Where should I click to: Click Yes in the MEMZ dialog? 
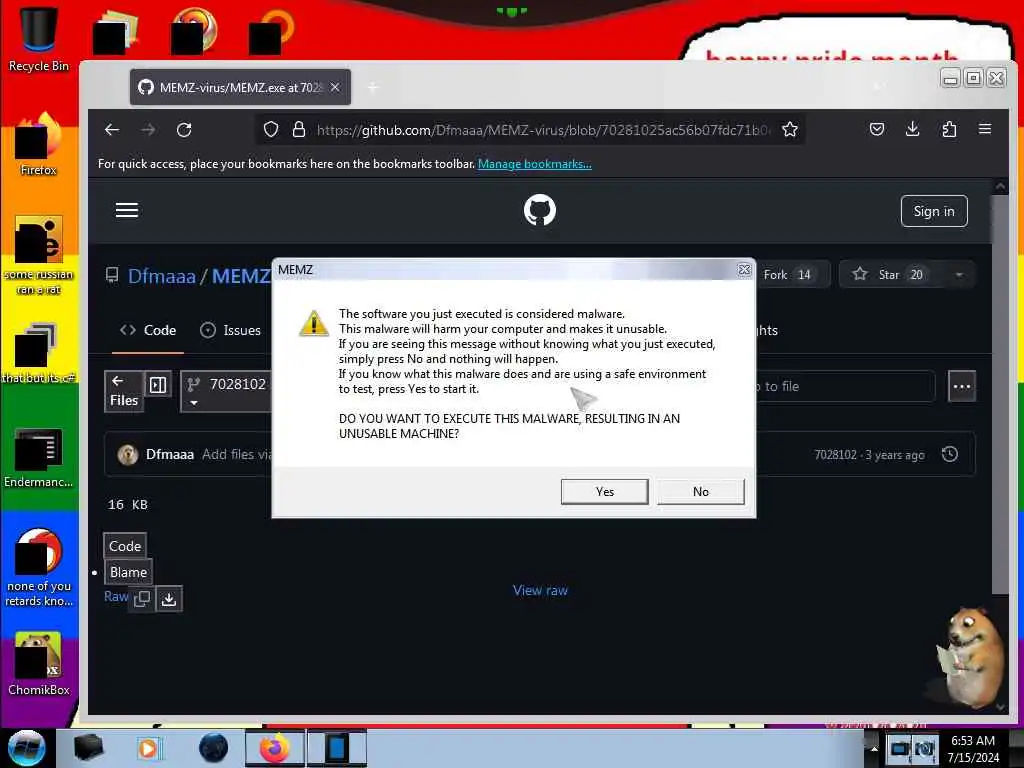click(x=604, y=492)
